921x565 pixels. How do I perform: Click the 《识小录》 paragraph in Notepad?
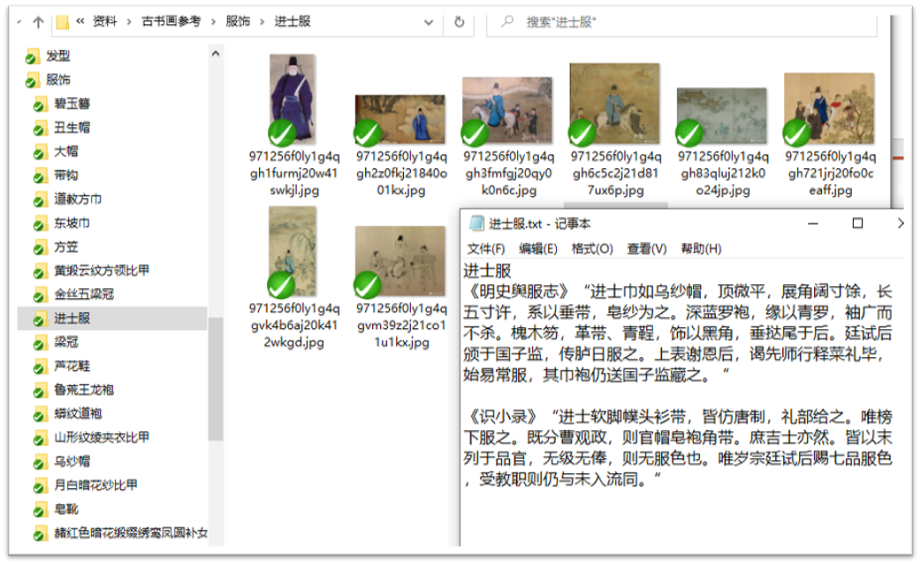point(678,448)
